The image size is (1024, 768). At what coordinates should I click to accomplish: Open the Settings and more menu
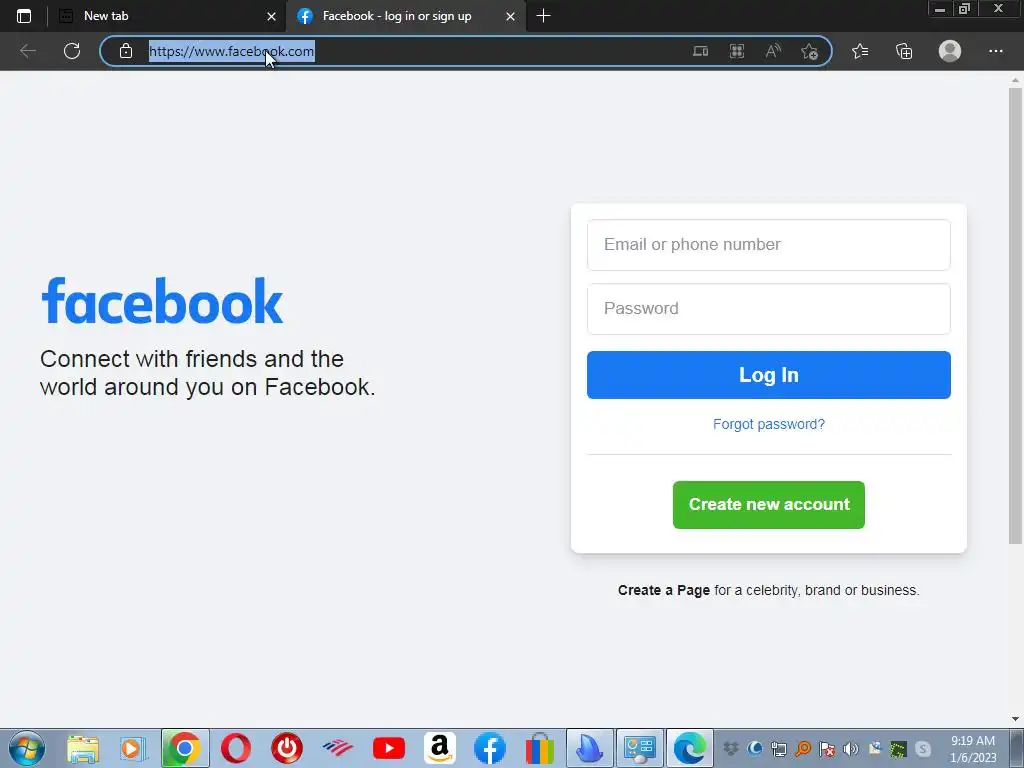(995, 51)
